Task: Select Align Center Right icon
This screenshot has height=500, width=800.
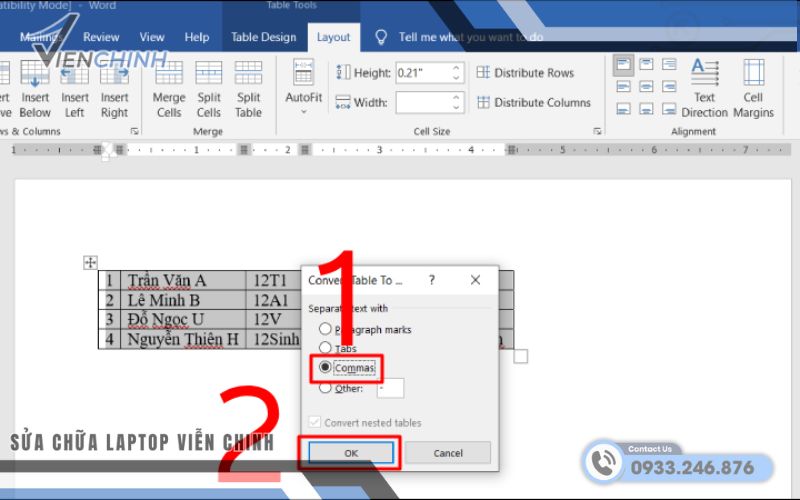Action: 669,87
